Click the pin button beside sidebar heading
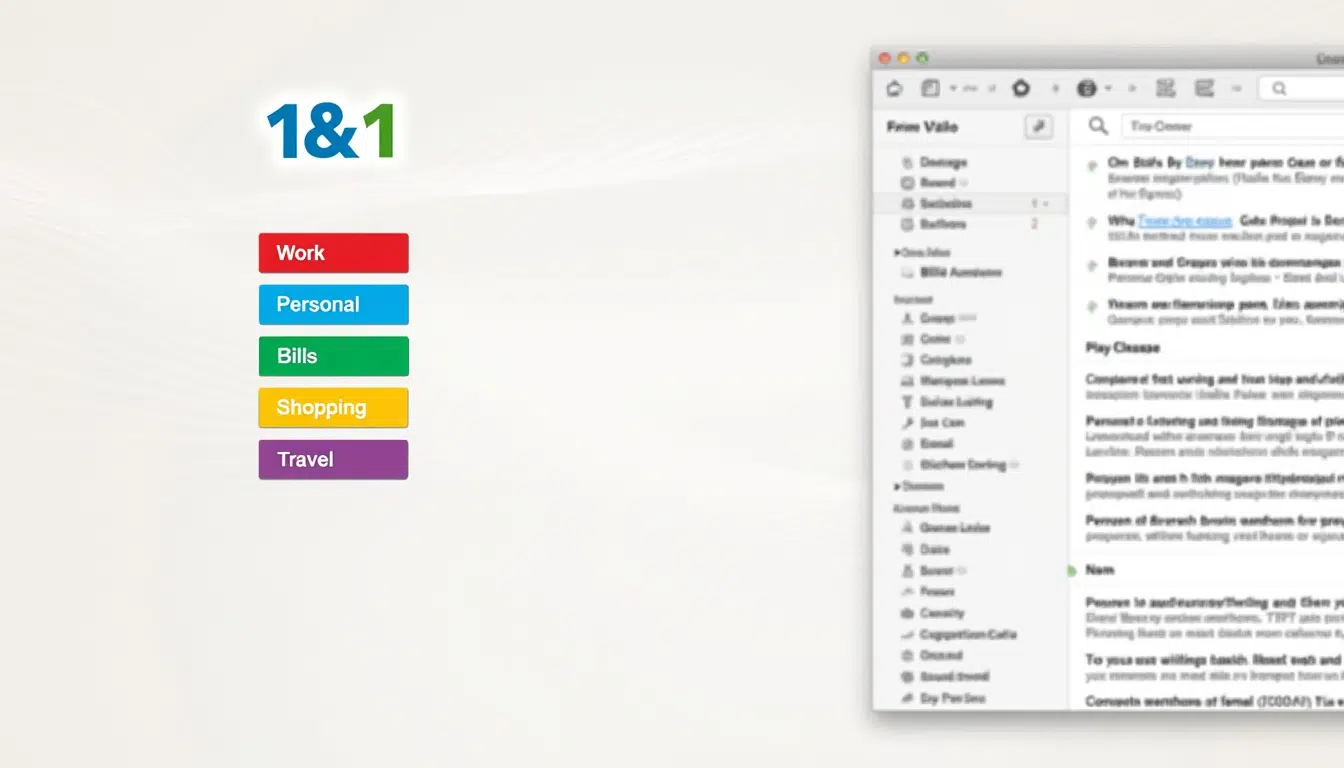Image resolution: width=1344 pixels, height=768 pixels. pyautogui.click(x=1039, y=127)
